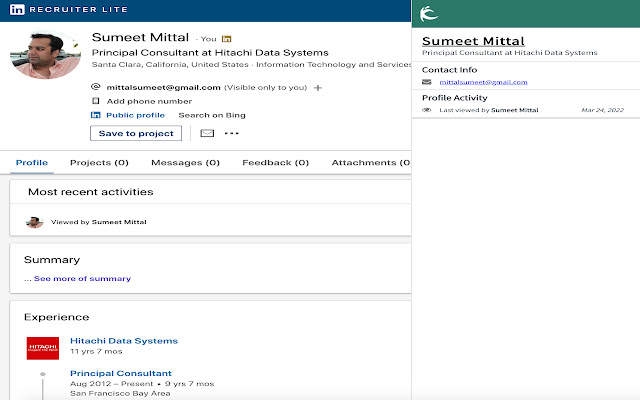The height and width of the screenshot is (400, 640).
Task: Click the envelope icon under Contact Info
Action: [427, 82]
